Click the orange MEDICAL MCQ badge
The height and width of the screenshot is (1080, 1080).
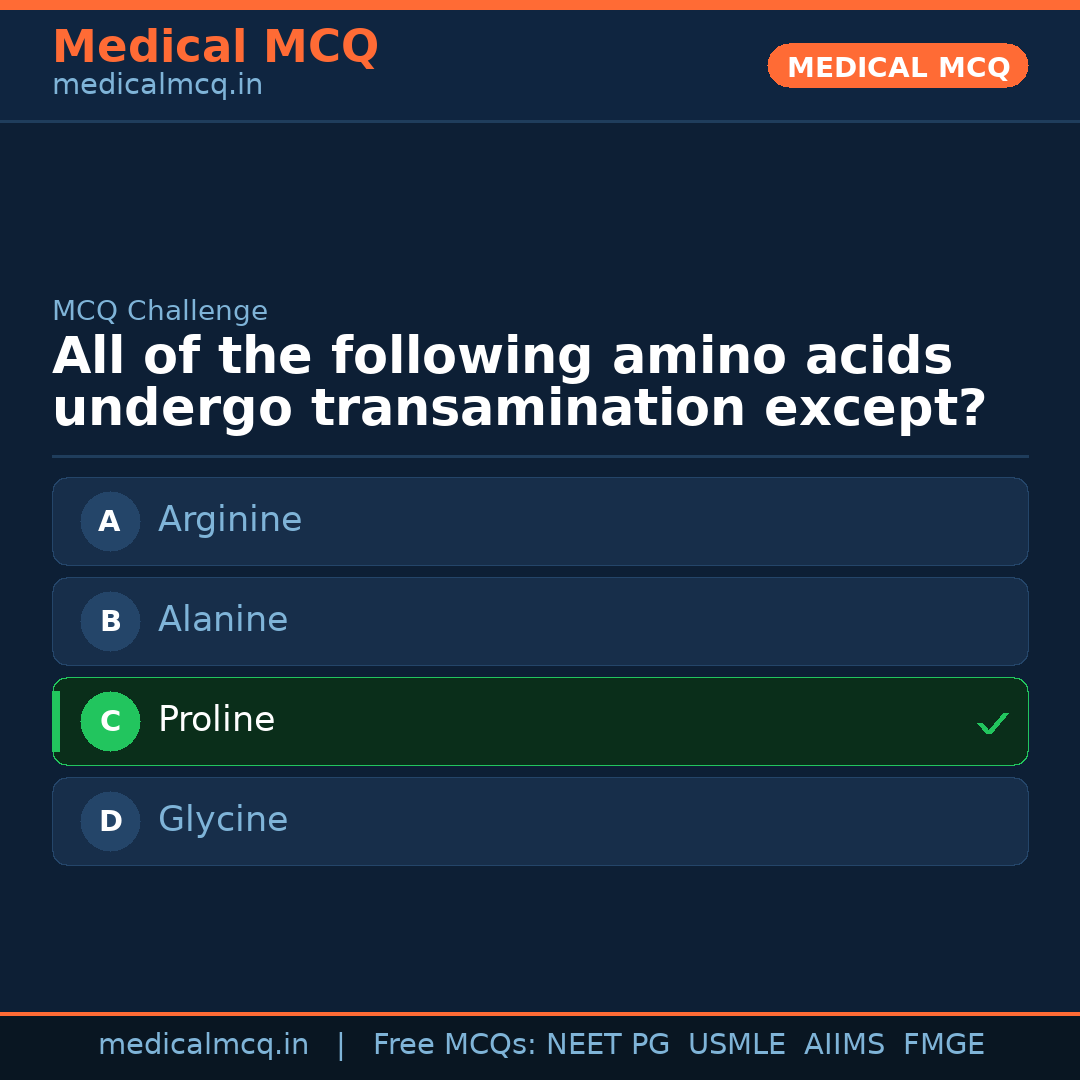click(x=897, y=66)
